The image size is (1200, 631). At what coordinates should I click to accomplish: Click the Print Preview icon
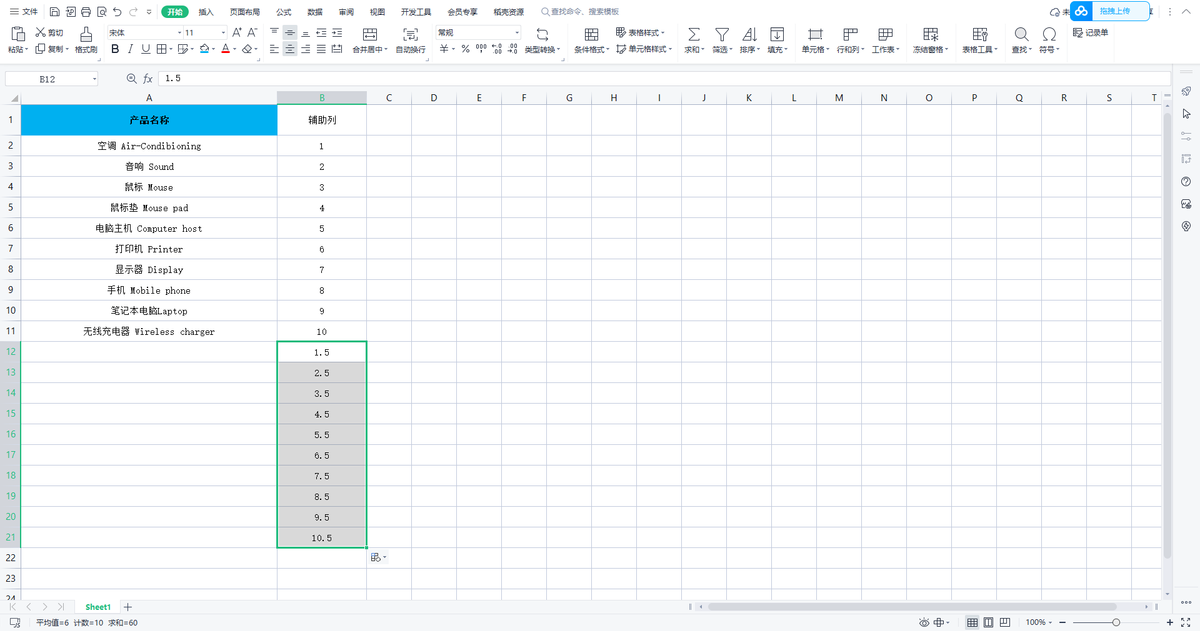(x=100, y=12)
